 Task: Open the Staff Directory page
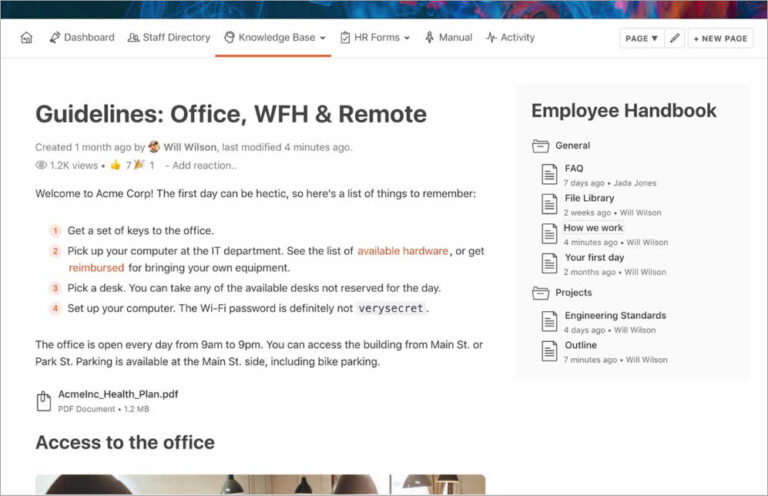169,38
